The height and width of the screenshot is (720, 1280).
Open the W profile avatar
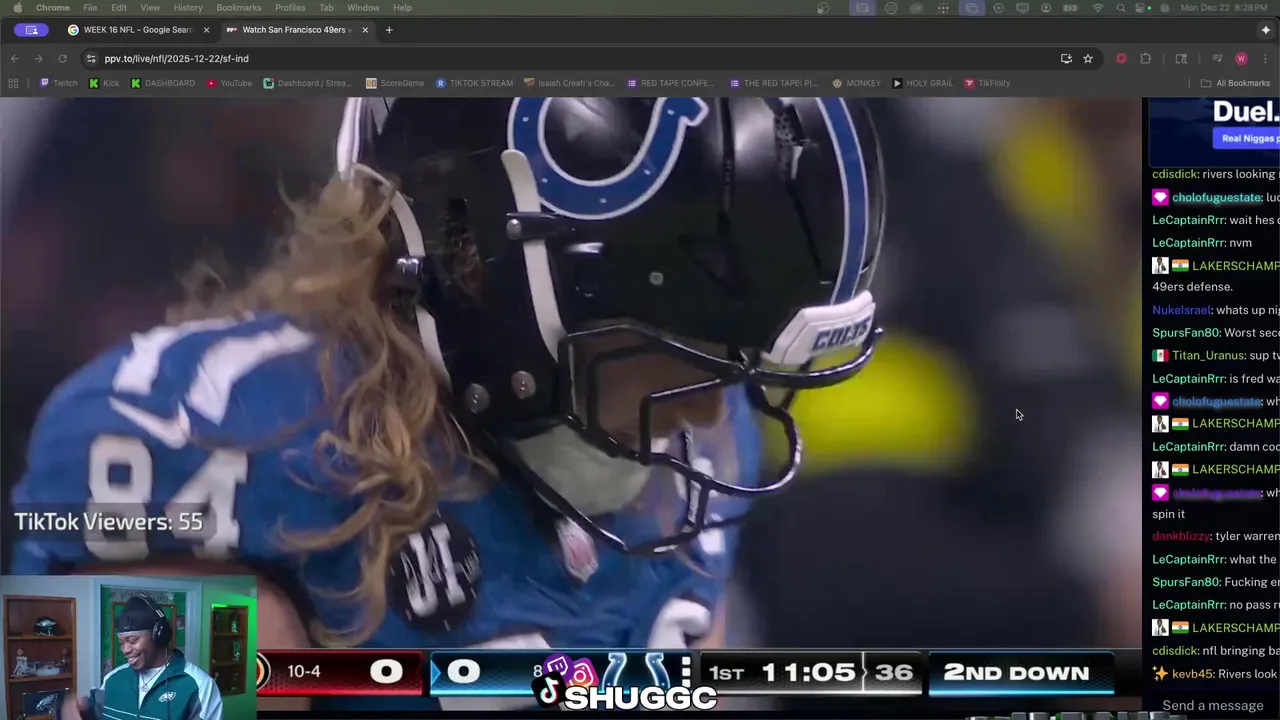1241,58
